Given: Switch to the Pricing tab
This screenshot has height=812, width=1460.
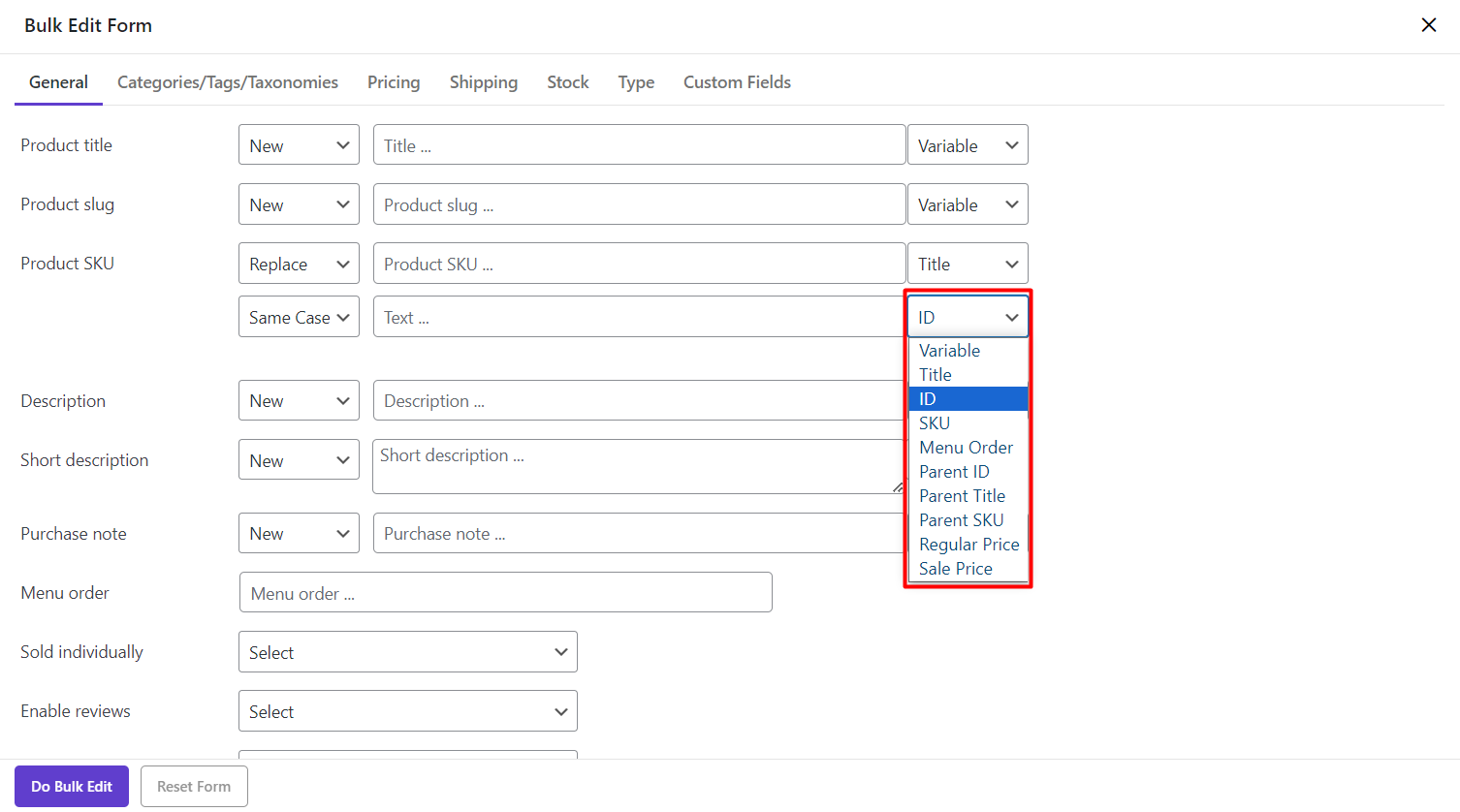Looking at the screenshot, I should [393, 82].
